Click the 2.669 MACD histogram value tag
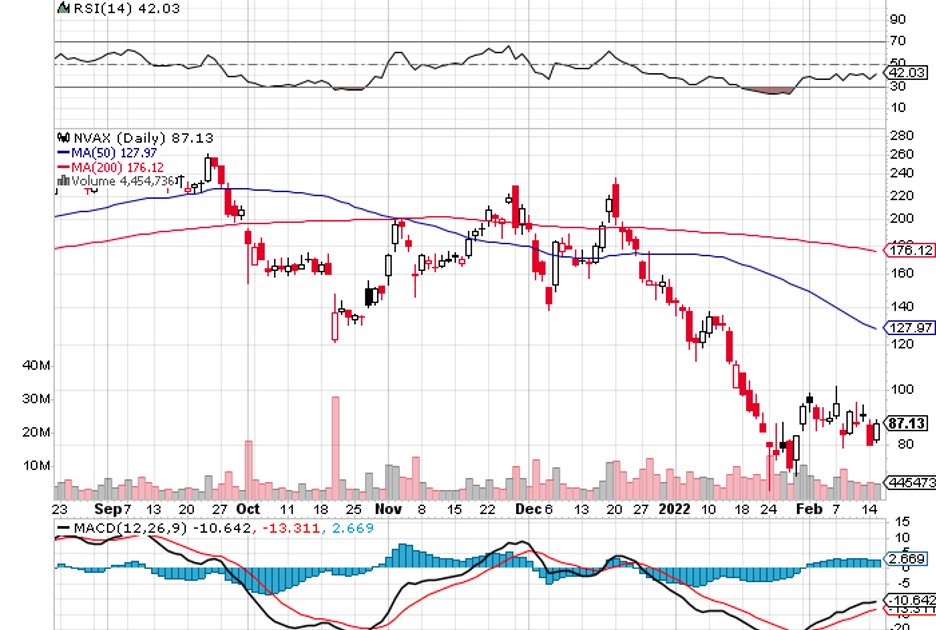The height and width of the screenshot is (630, 936). tap(907, 560)
